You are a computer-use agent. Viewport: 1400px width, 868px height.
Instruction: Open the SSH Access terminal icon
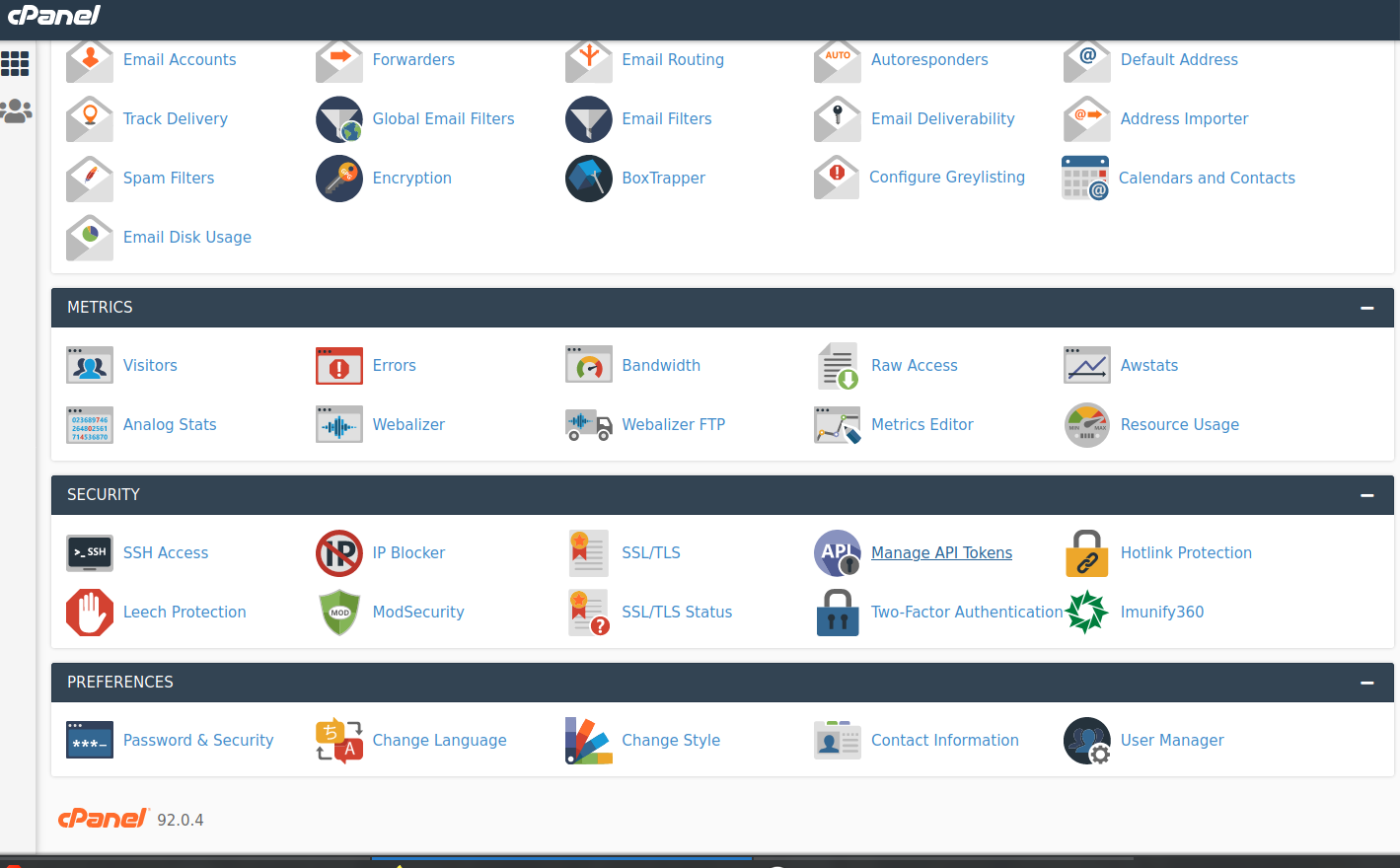pyautogui.click(x=90, y=553)
